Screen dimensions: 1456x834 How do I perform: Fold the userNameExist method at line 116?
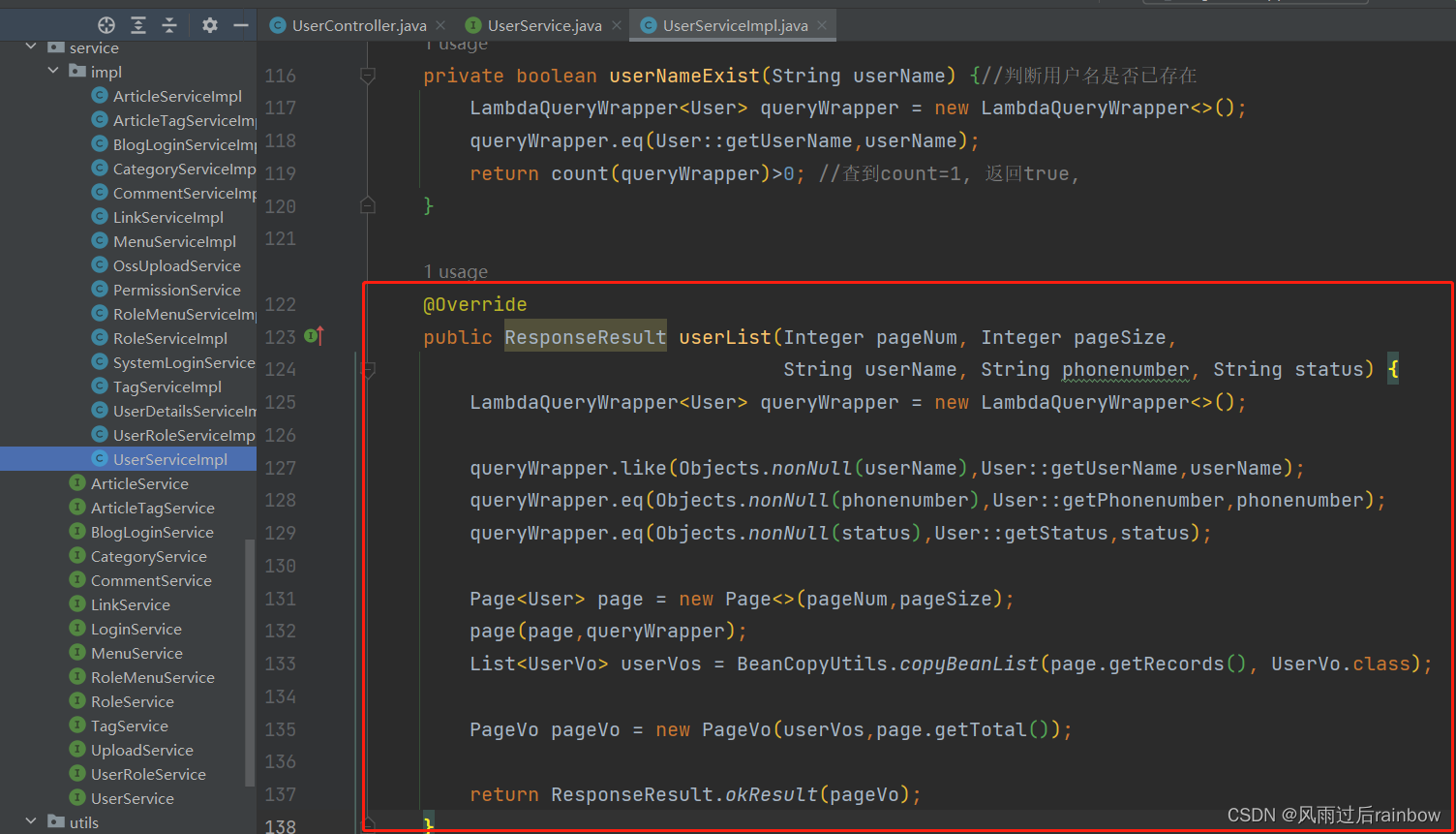(x=368, y=76)
